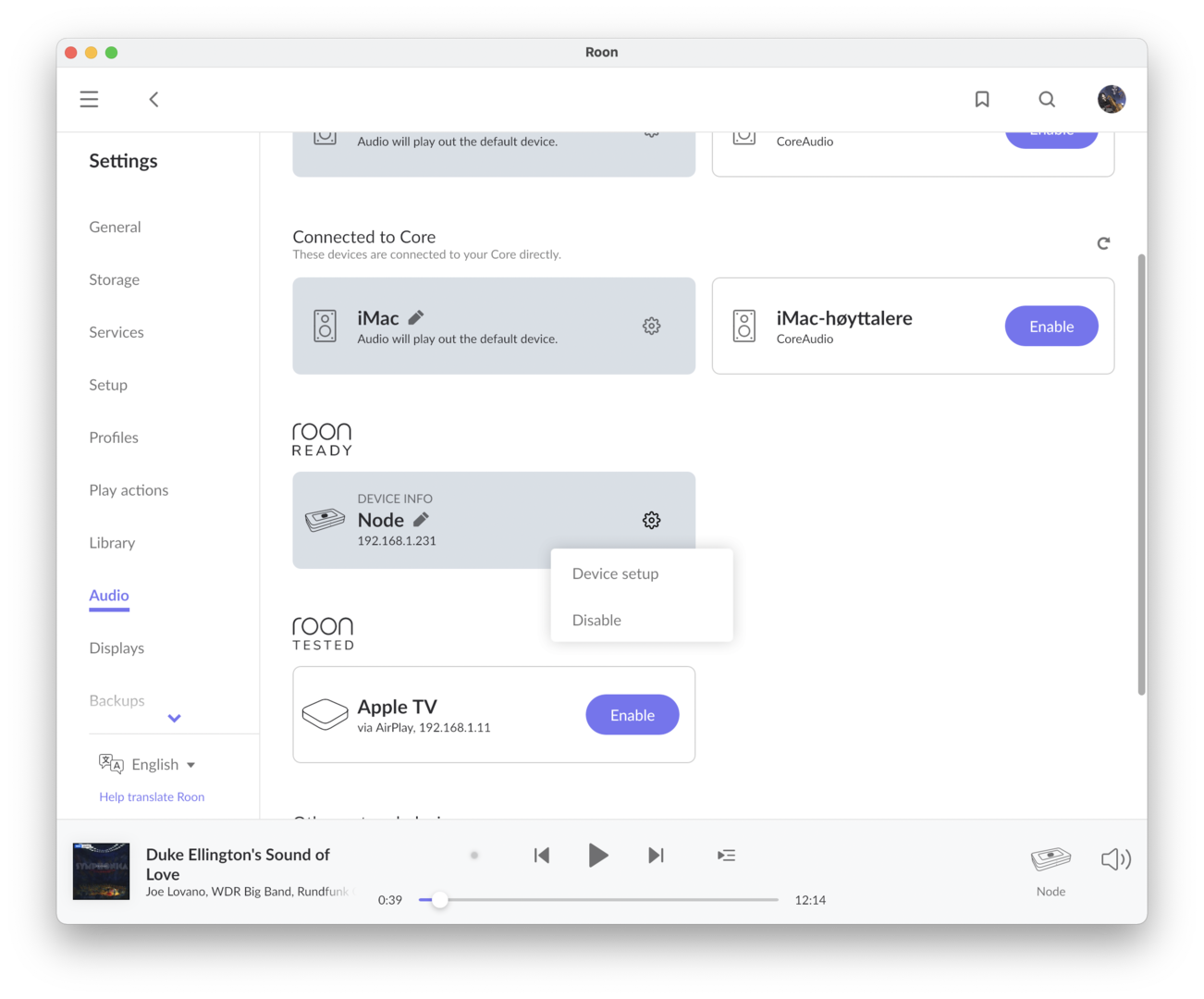Start playback with the play button

598,856
